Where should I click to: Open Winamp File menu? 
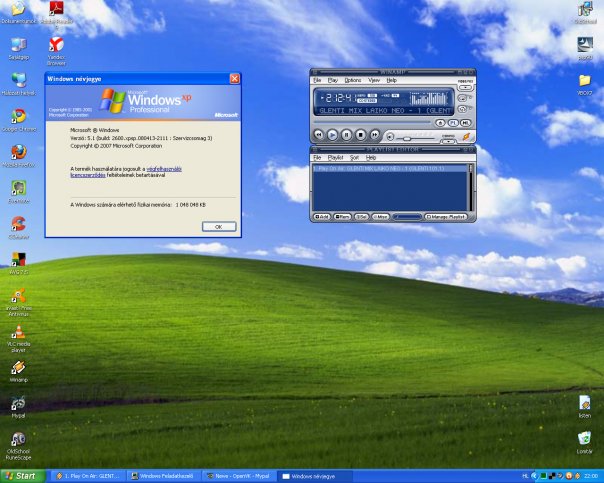pyautogui.click(x=317, y=80)
